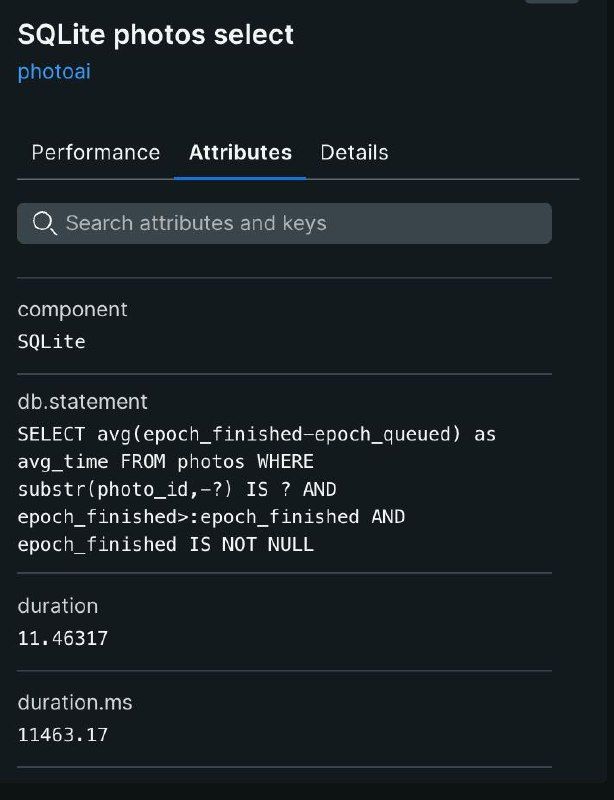
Task: Select the SQLite component value
Action: 52,341
